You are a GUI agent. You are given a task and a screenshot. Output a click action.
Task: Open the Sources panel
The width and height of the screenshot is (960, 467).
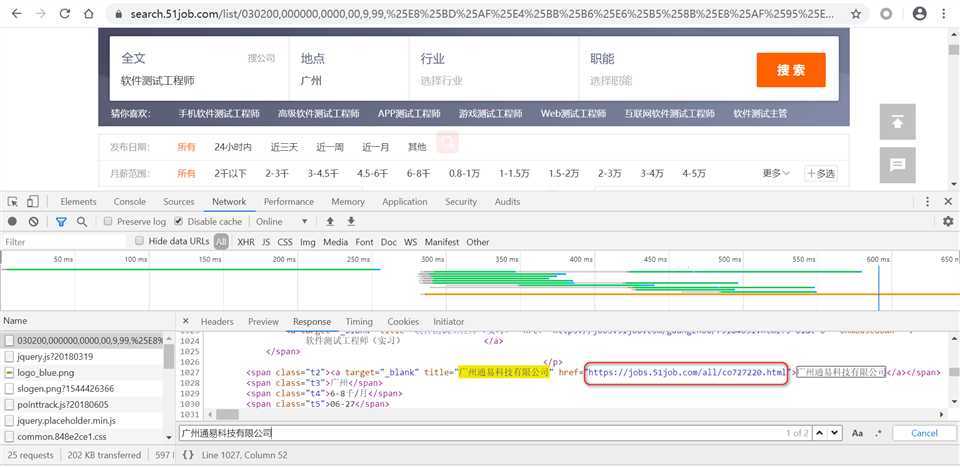click(179, 201)
